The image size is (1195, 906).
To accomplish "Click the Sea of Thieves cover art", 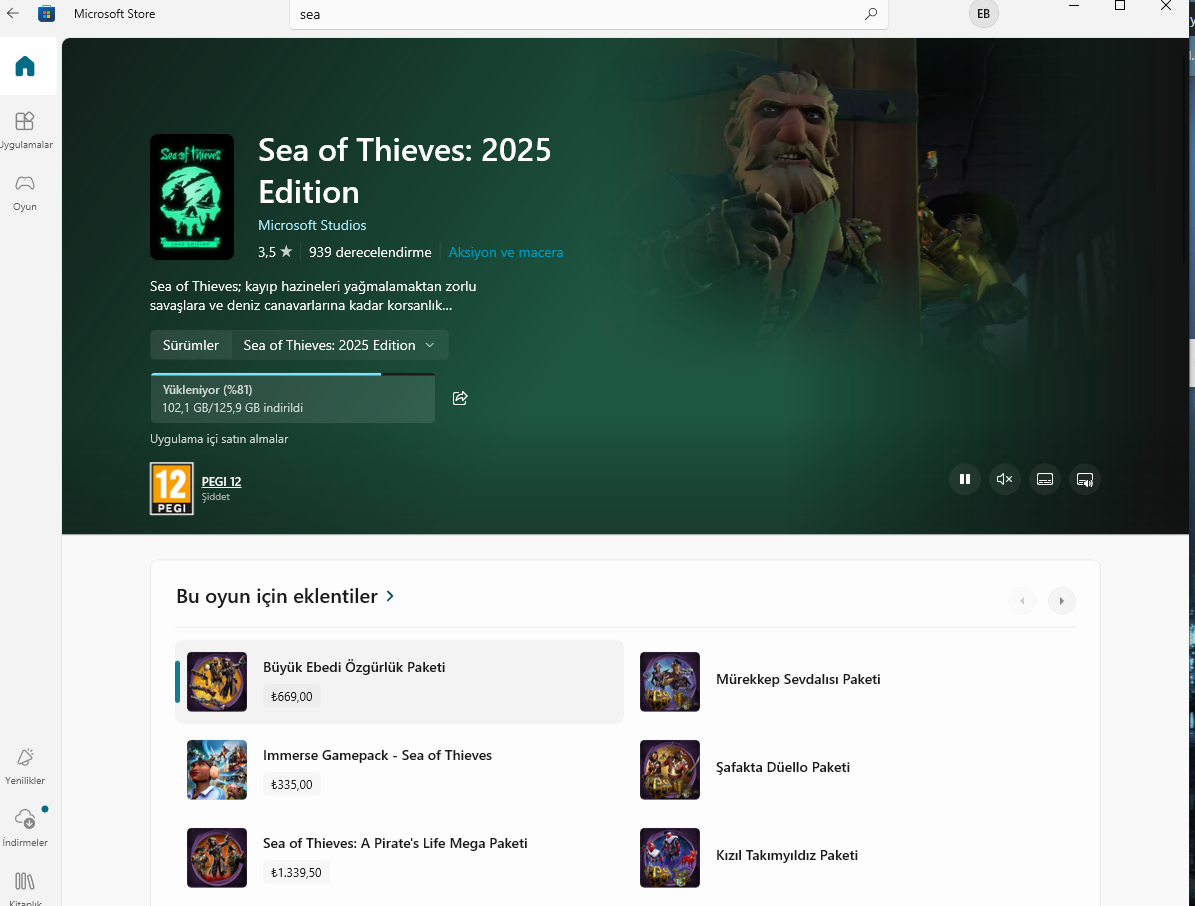I will pyautogui.click(x=192, y=197).
